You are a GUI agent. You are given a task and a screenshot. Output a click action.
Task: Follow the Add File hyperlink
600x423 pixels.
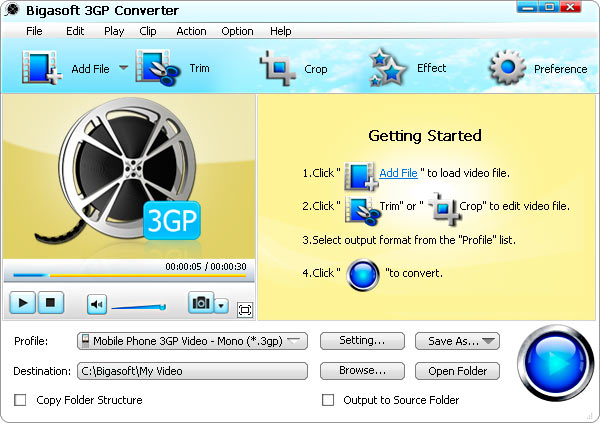[x=398, y=173]
